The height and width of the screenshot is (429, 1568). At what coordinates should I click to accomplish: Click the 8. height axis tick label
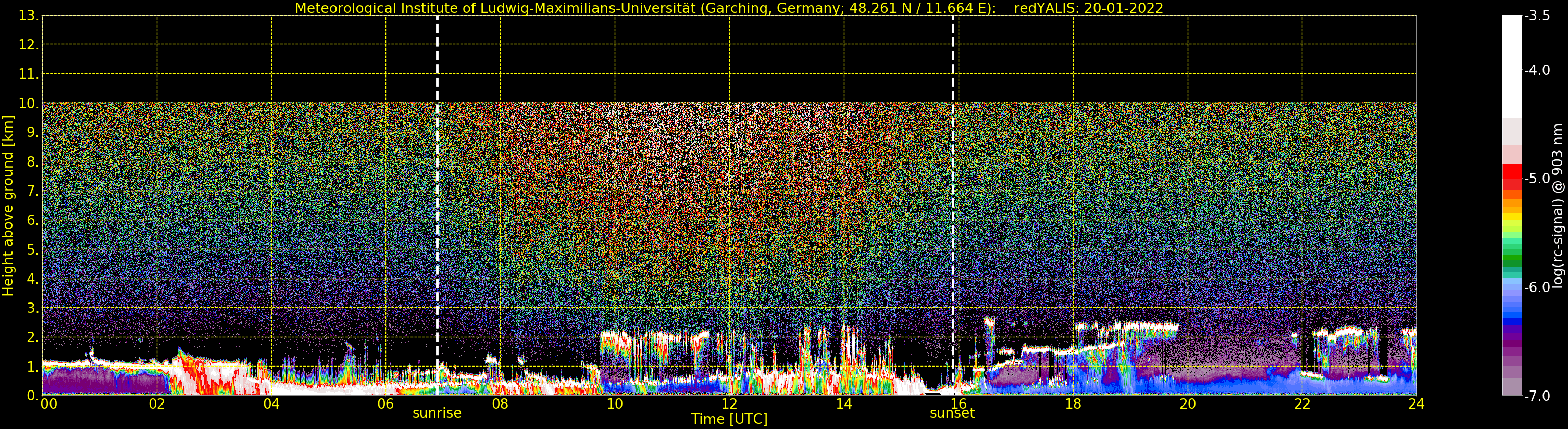(x=33, y=162)
